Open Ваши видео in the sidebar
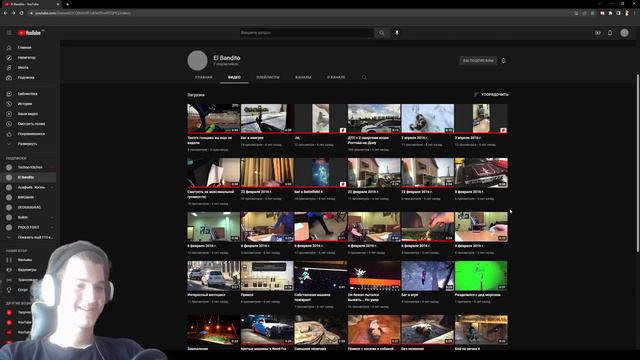 tap(29, 114)
